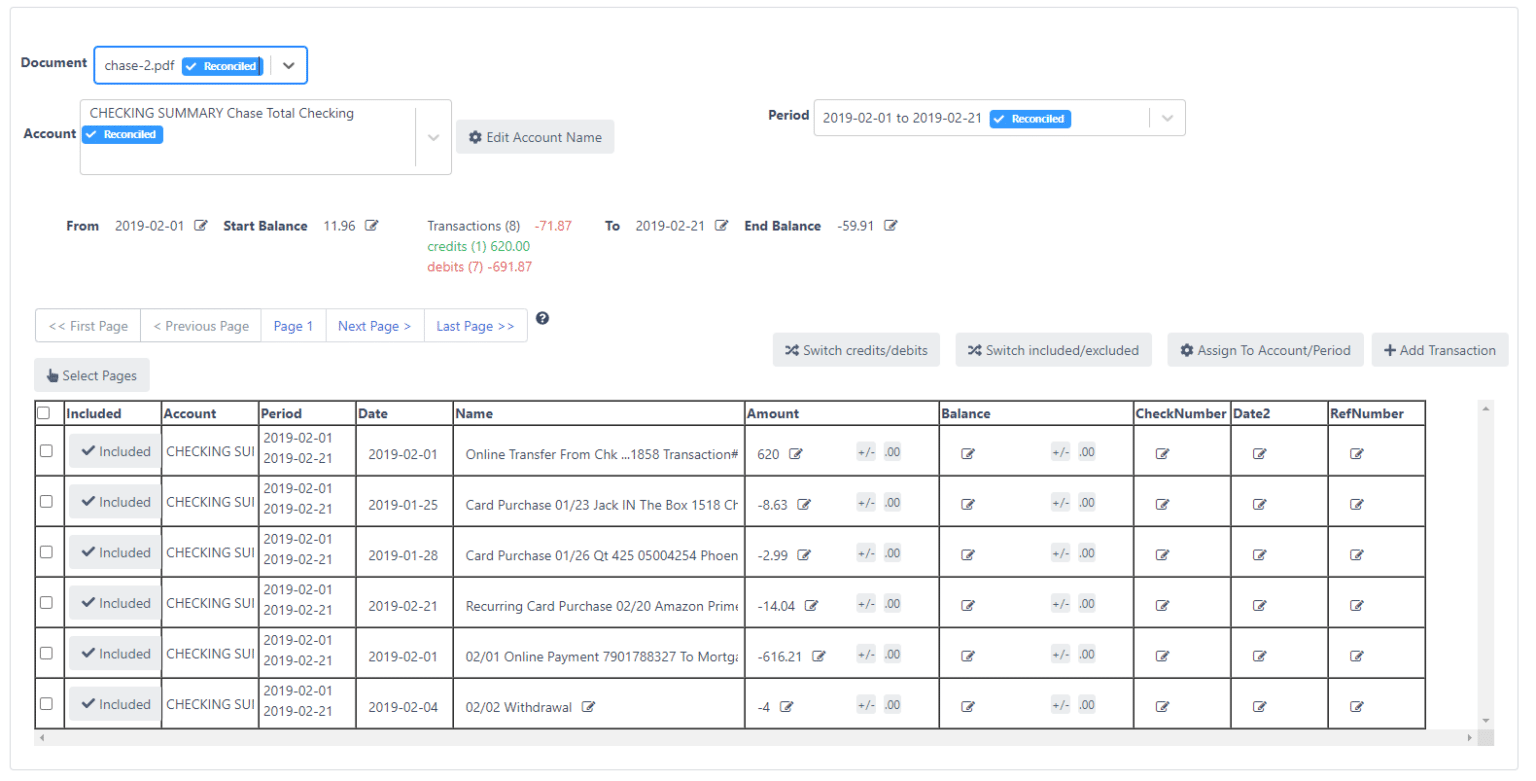Image resolution: width=1536 pixels, height=781 pixels.
Task: Edit the amount of the 620 transaction
Action: (x=797, y=453)
